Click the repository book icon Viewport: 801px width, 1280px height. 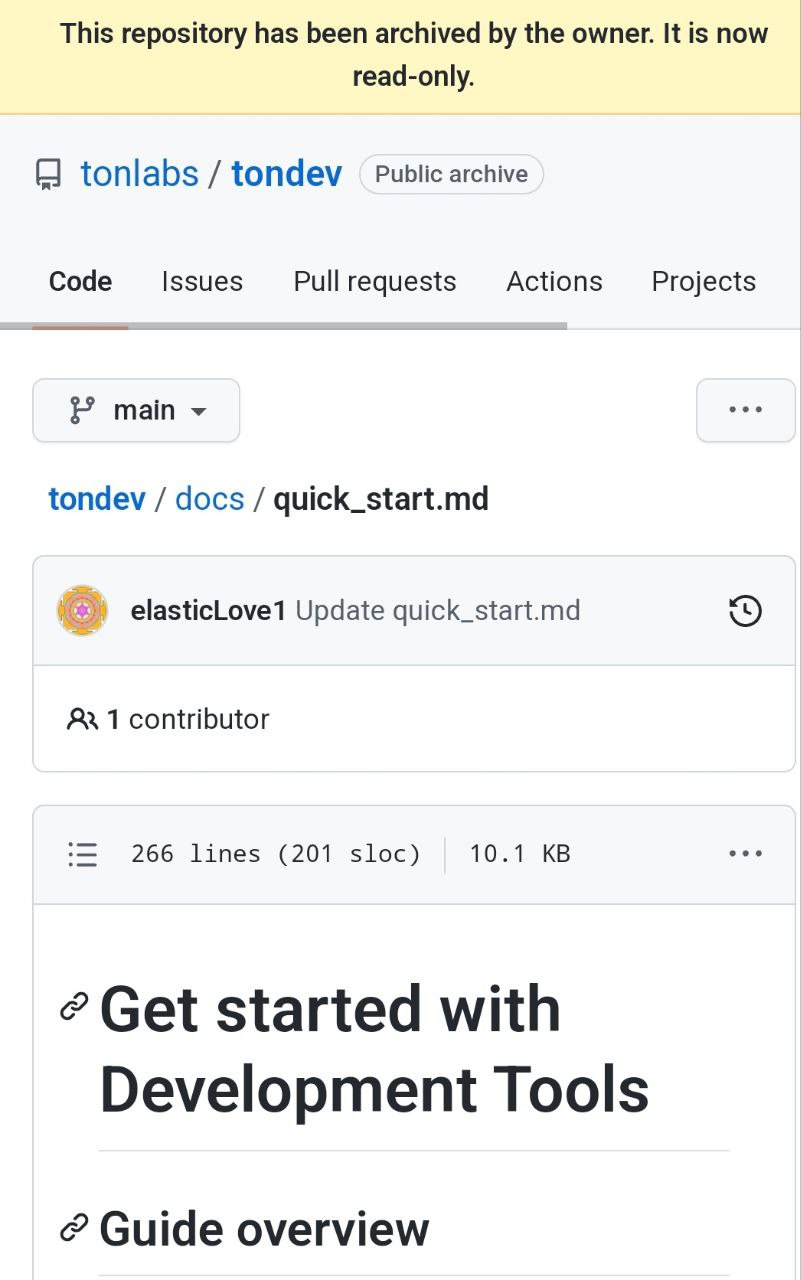point(48,174)
